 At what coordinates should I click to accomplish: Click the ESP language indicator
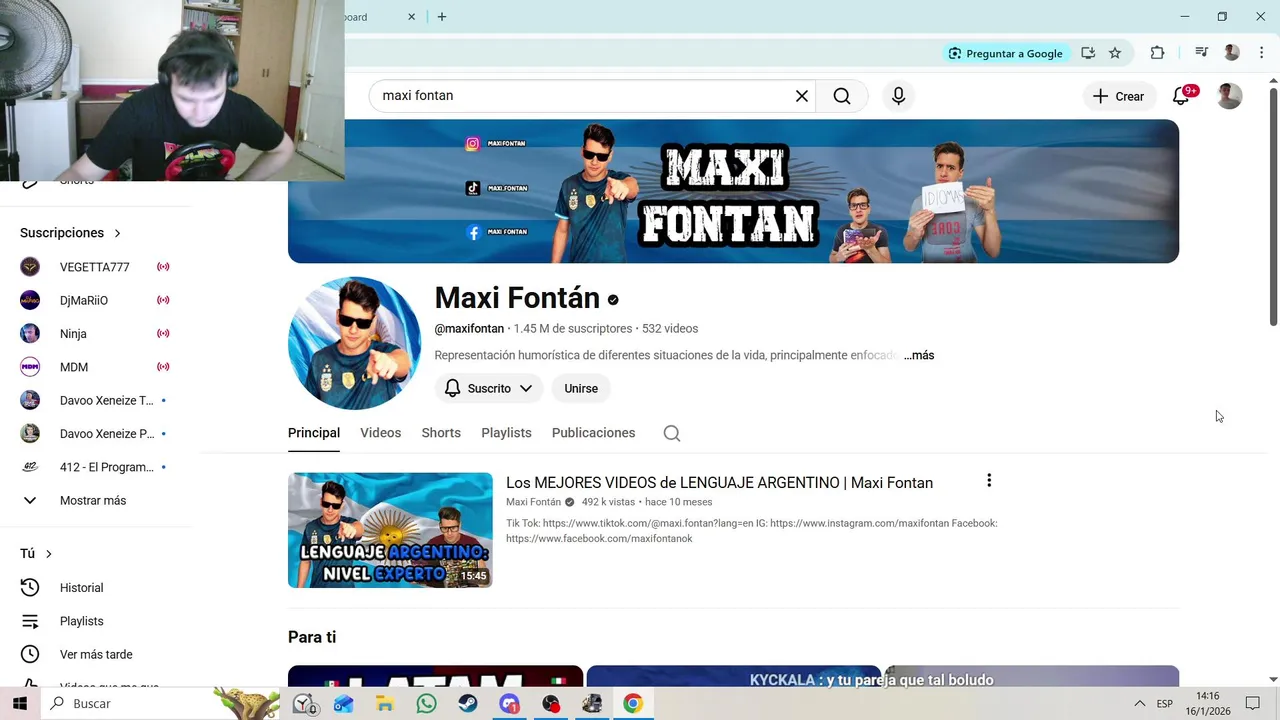(1164, 704)
